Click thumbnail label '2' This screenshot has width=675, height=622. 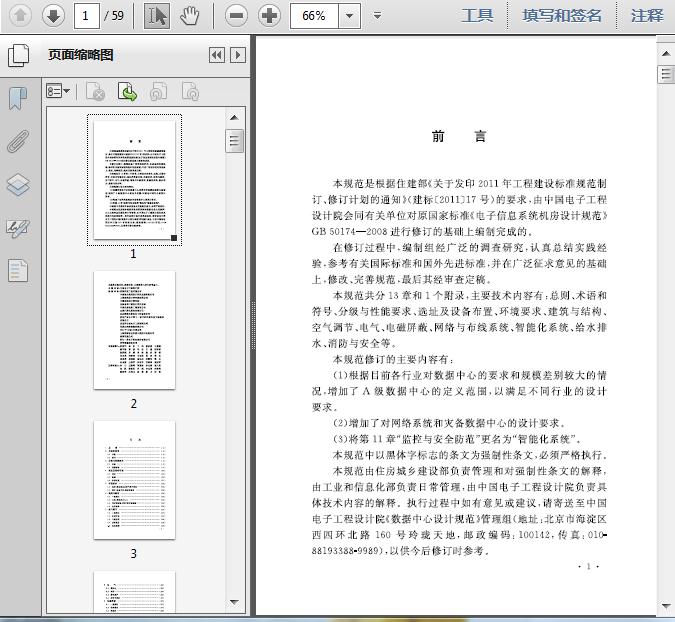(134, 404)
